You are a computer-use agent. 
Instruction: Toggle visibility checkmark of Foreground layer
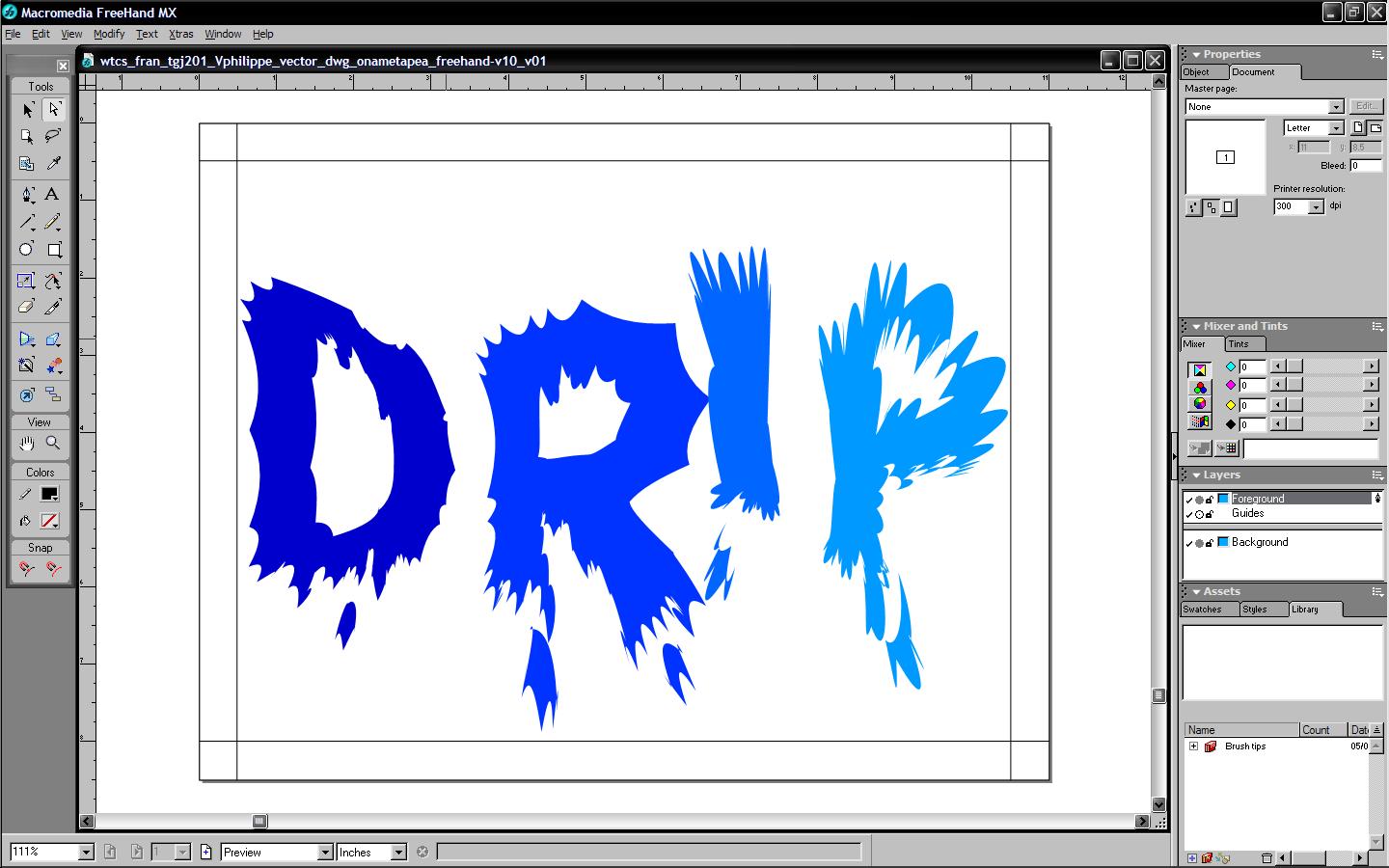(1189, 500)
